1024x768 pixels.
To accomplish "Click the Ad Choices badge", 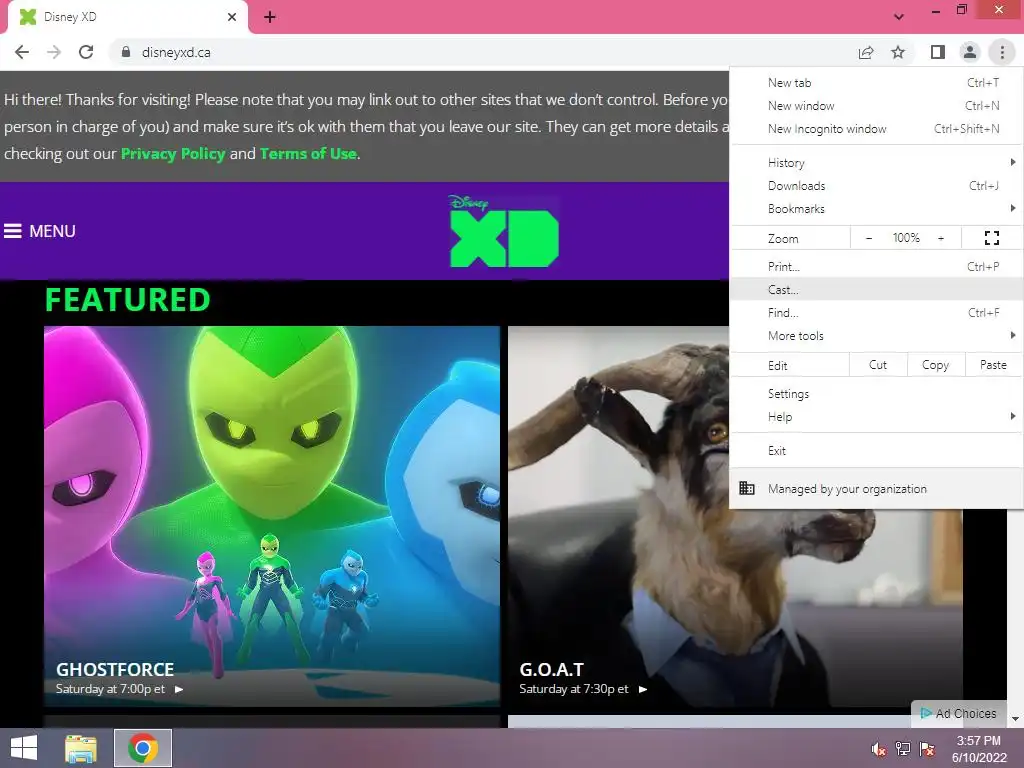I will point(959,714).
